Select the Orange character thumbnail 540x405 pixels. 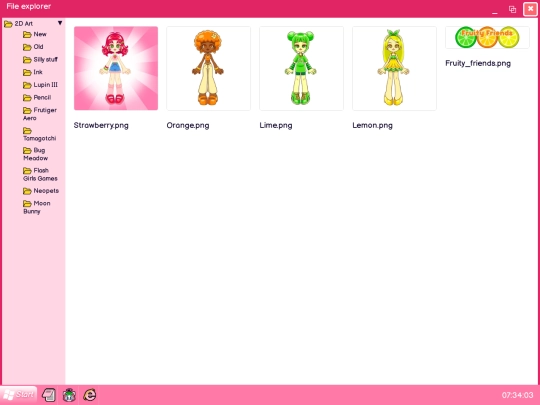[x=209, y=68]
